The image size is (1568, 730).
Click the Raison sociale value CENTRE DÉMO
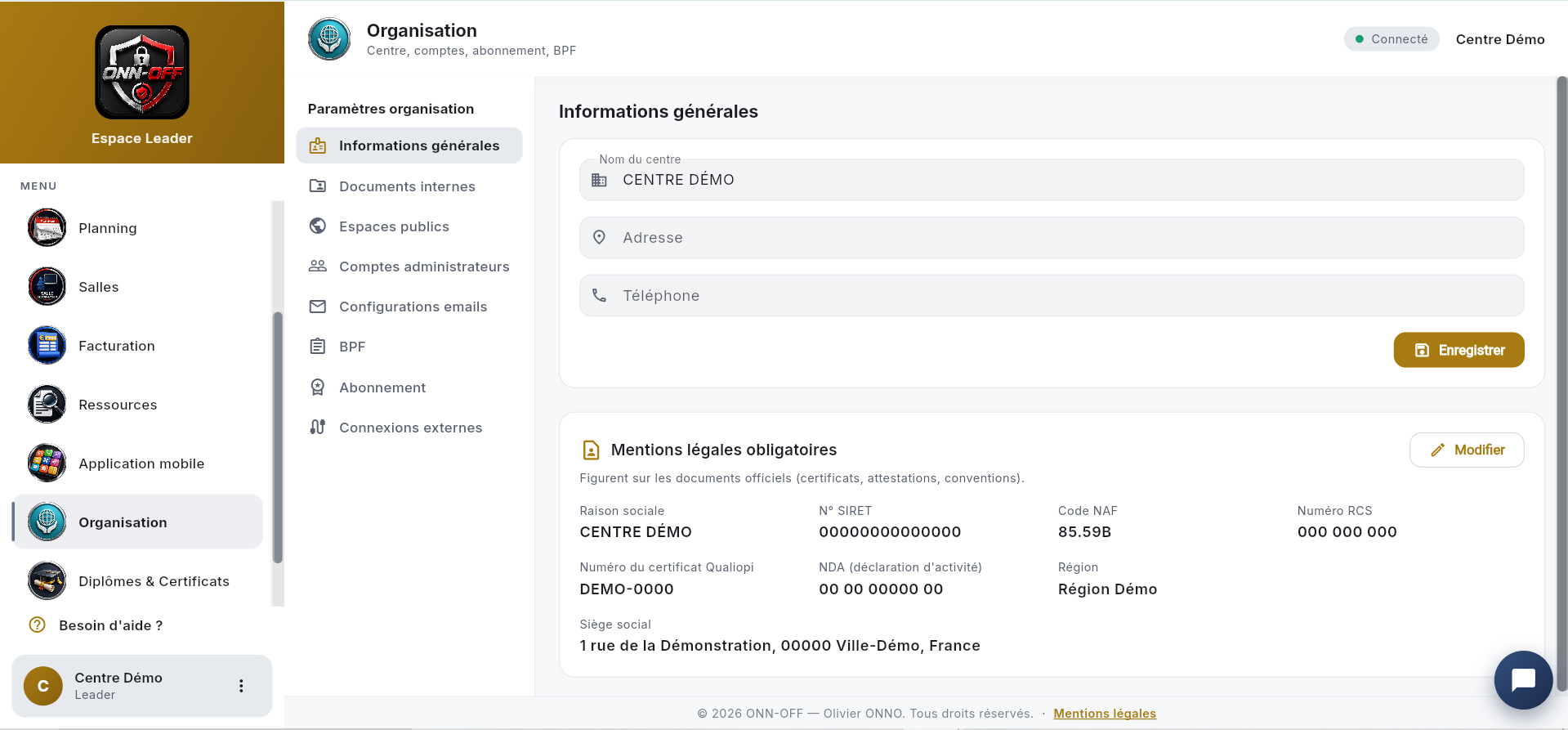coord(636,532)
